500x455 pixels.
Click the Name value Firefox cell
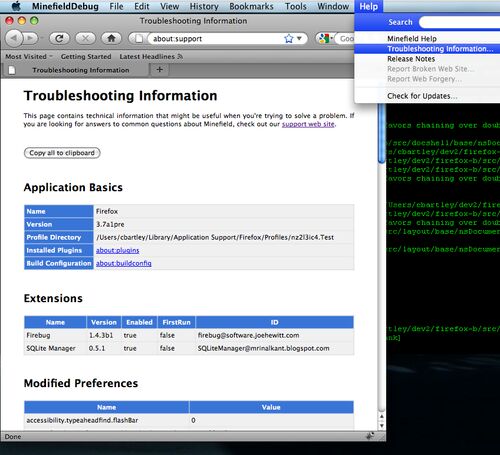click(x=224, y=211)
